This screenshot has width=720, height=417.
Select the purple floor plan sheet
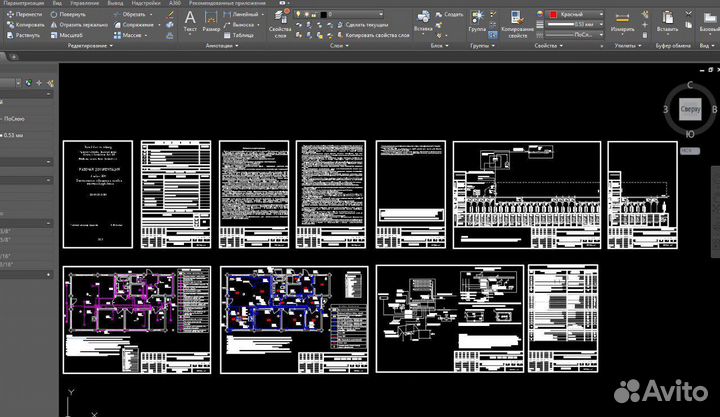point(136,319)
